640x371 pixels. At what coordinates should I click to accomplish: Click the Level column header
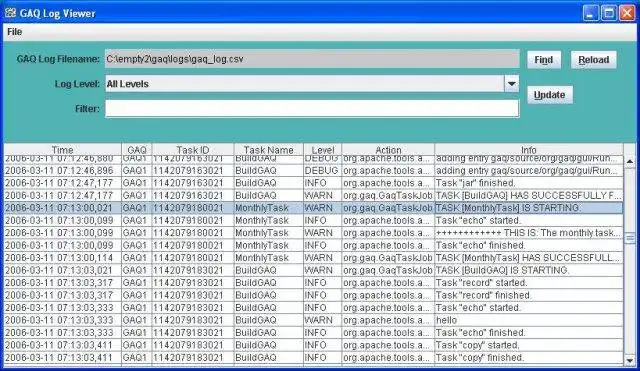pos(322,150)
